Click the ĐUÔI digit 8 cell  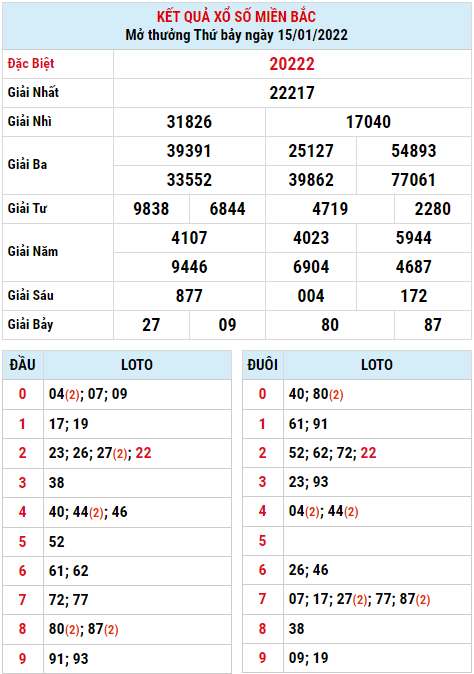[x=262, y=629]
